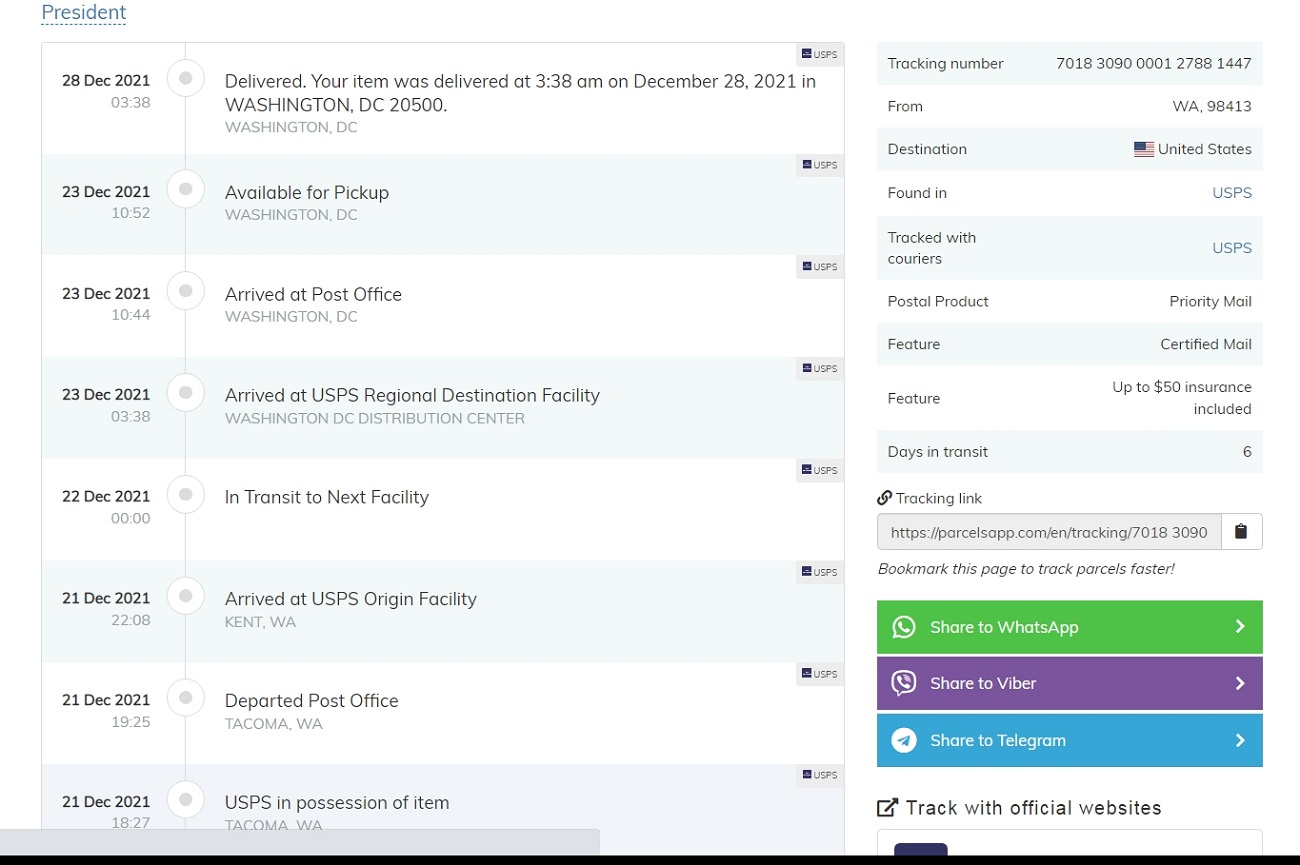
Task: Click the USPS badge on Available for Pickup
Action: click(820, 165)
